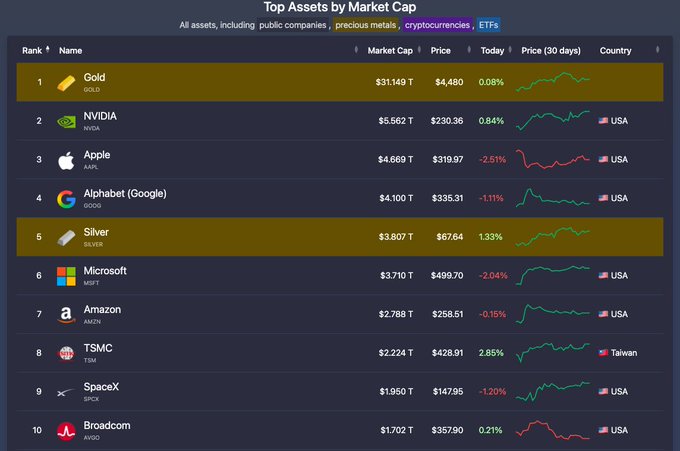
Task: Click Apple's today change -2.51%
Action: pos(492,159)
